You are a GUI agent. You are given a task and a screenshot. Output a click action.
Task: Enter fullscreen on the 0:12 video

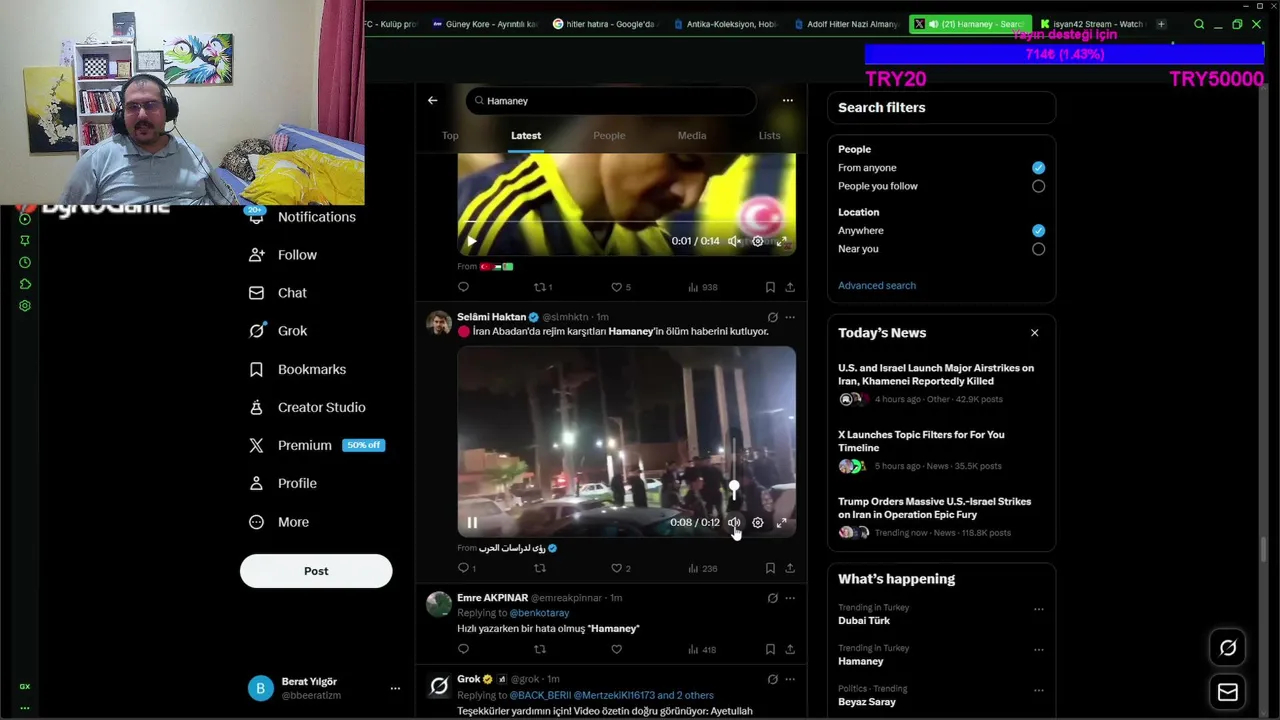pyautogui.click(x=782, y=522)
